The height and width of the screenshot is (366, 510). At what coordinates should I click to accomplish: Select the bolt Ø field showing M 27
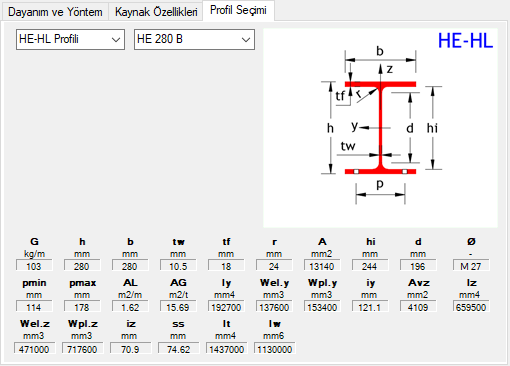(471, 266)
